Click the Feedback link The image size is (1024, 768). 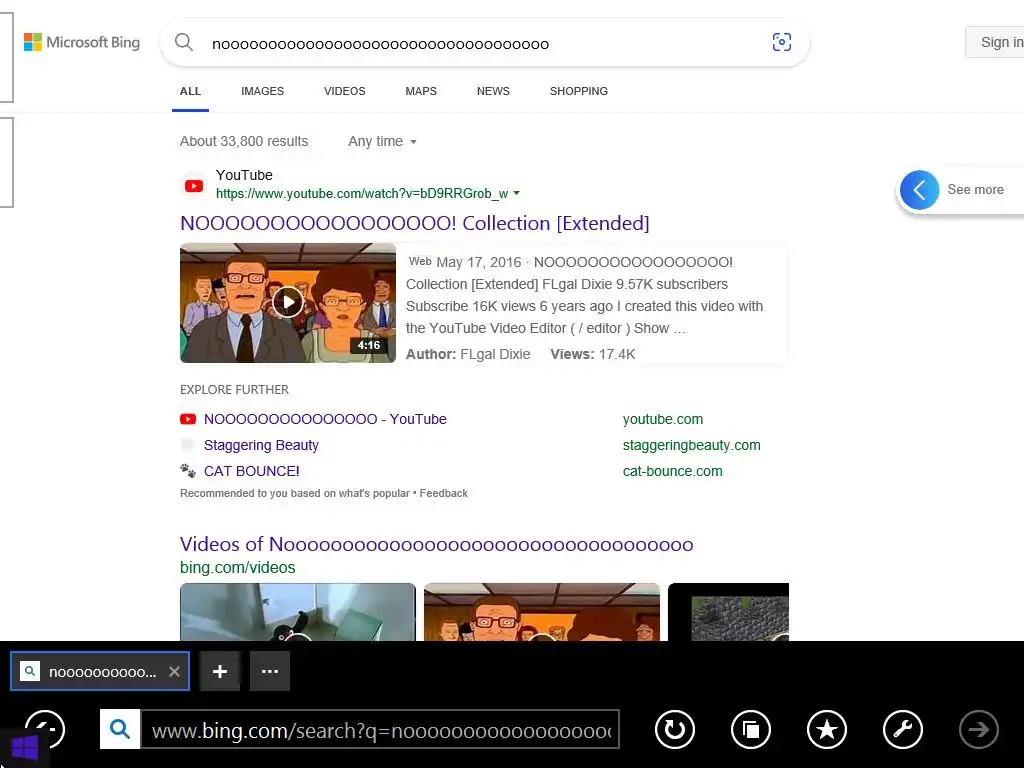[443, 493]
